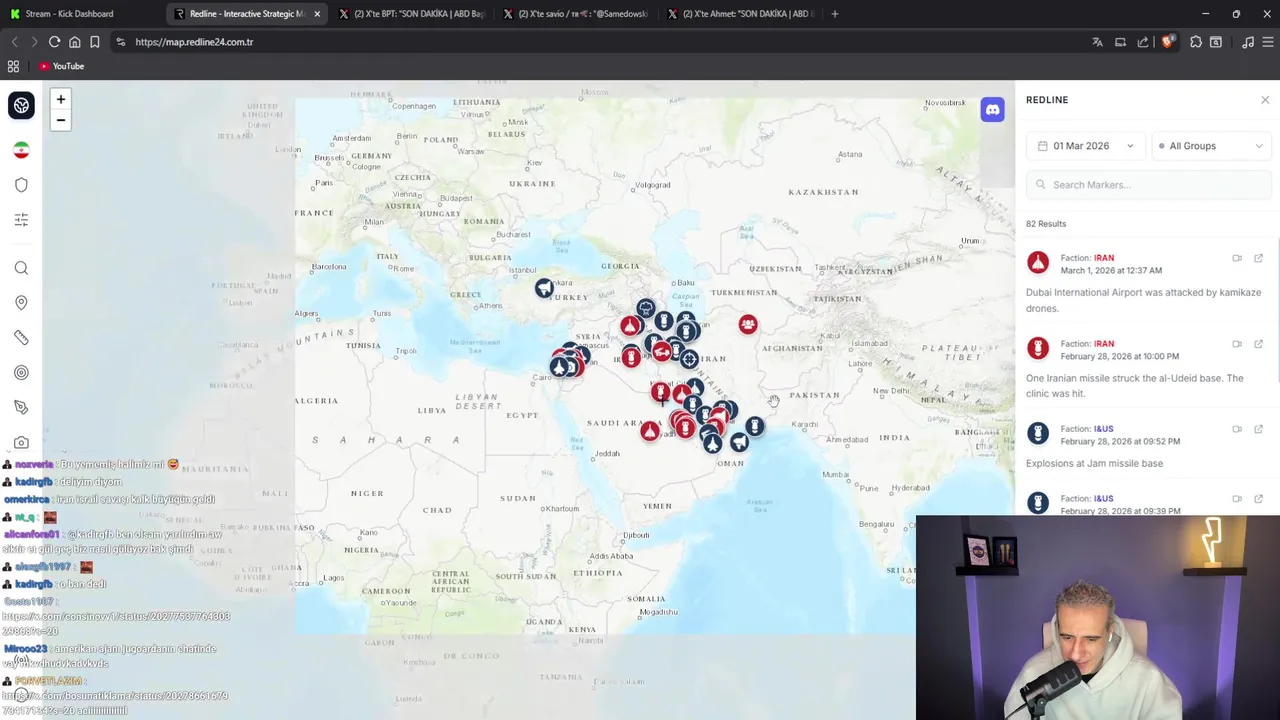Click the Redline logo in the sidebar
The width and height of the screenshot is (1280, 720).
tap(21, 105)
